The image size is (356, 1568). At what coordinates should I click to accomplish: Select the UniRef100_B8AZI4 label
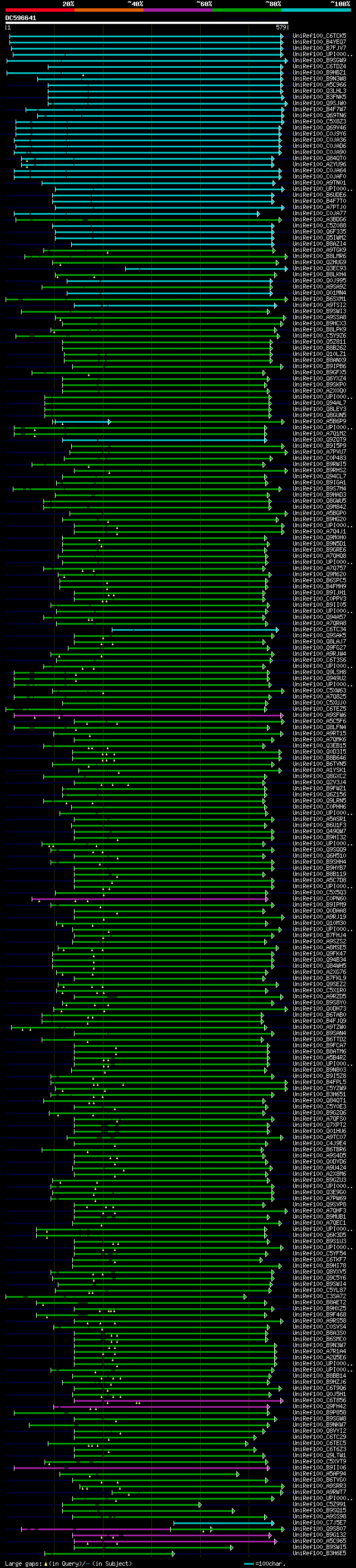coord(319,244)
